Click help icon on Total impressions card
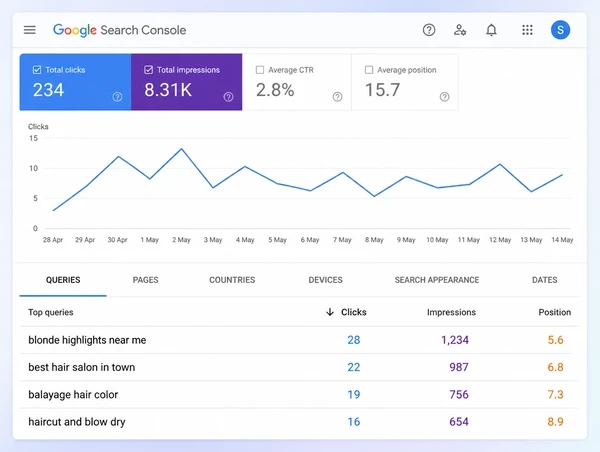 228,97
